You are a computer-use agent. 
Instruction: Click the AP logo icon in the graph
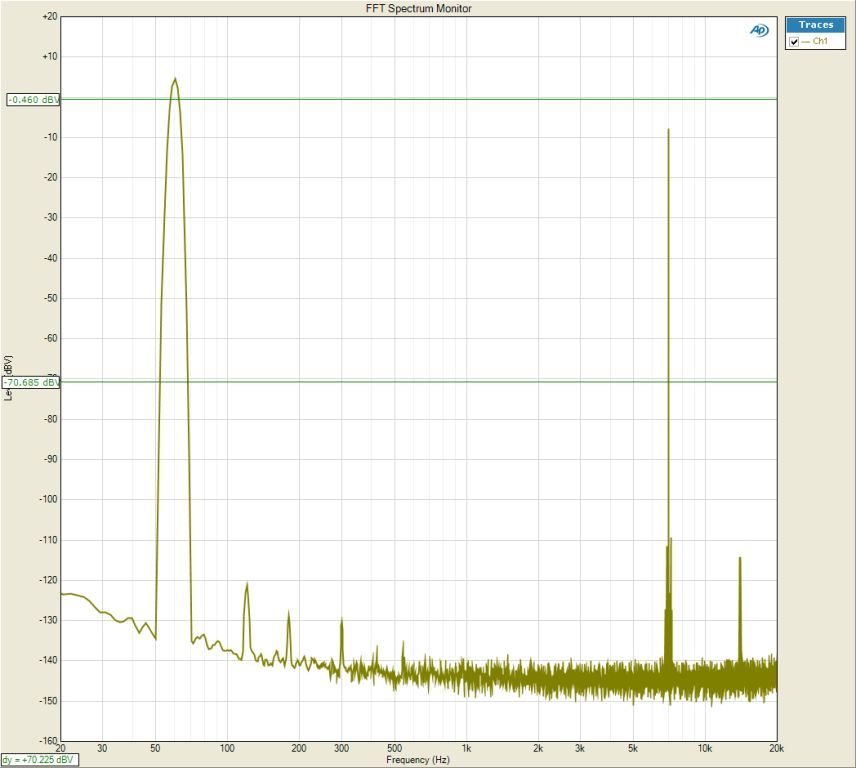point(759,31)
